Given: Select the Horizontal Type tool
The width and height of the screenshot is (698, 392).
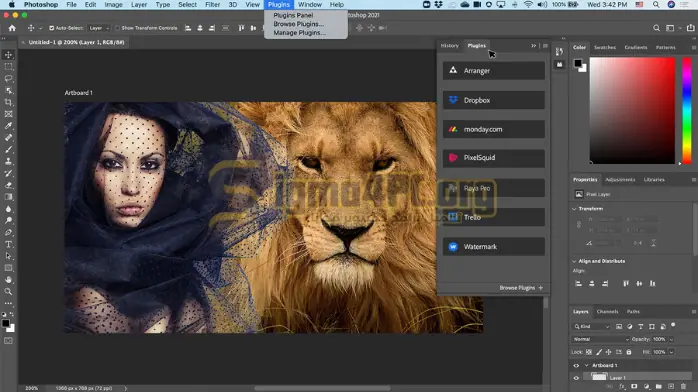Looking at the screenshot, I should click(x=8, y=244).
